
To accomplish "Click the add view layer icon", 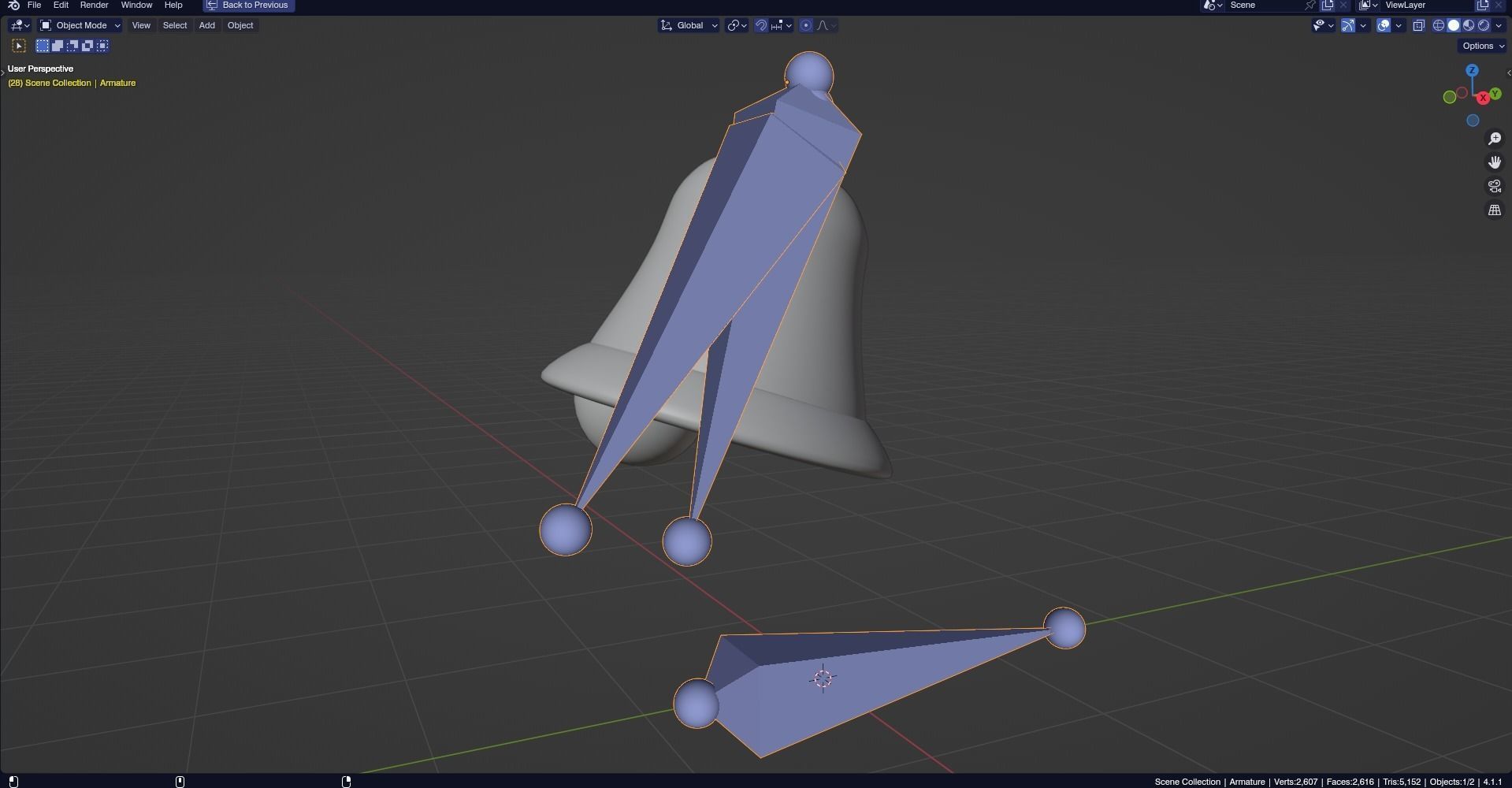I will [1483, 5].
